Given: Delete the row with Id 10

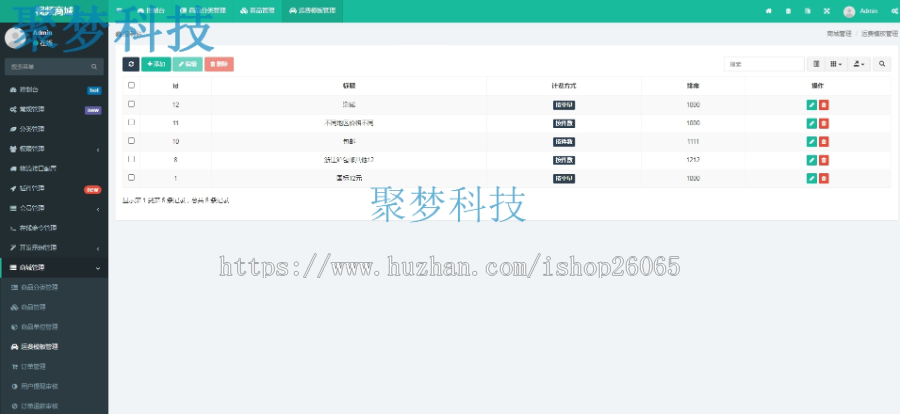Looking at the screenshot, I should click(x=824, y=142).
